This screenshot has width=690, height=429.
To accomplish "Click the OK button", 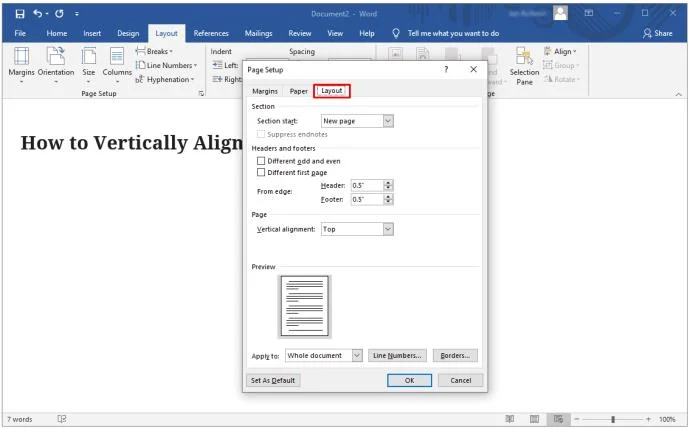I will [x=409, y=380].
